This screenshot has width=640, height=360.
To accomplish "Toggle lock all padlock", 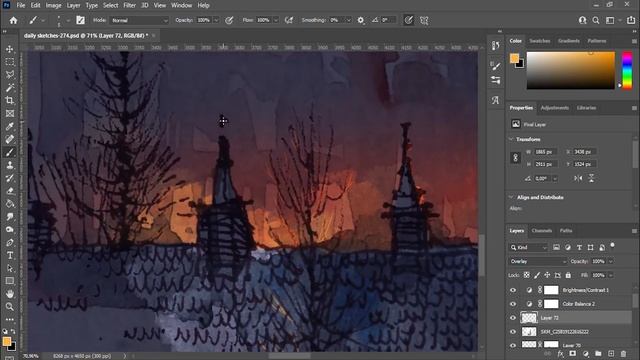I will coord(568,275).
